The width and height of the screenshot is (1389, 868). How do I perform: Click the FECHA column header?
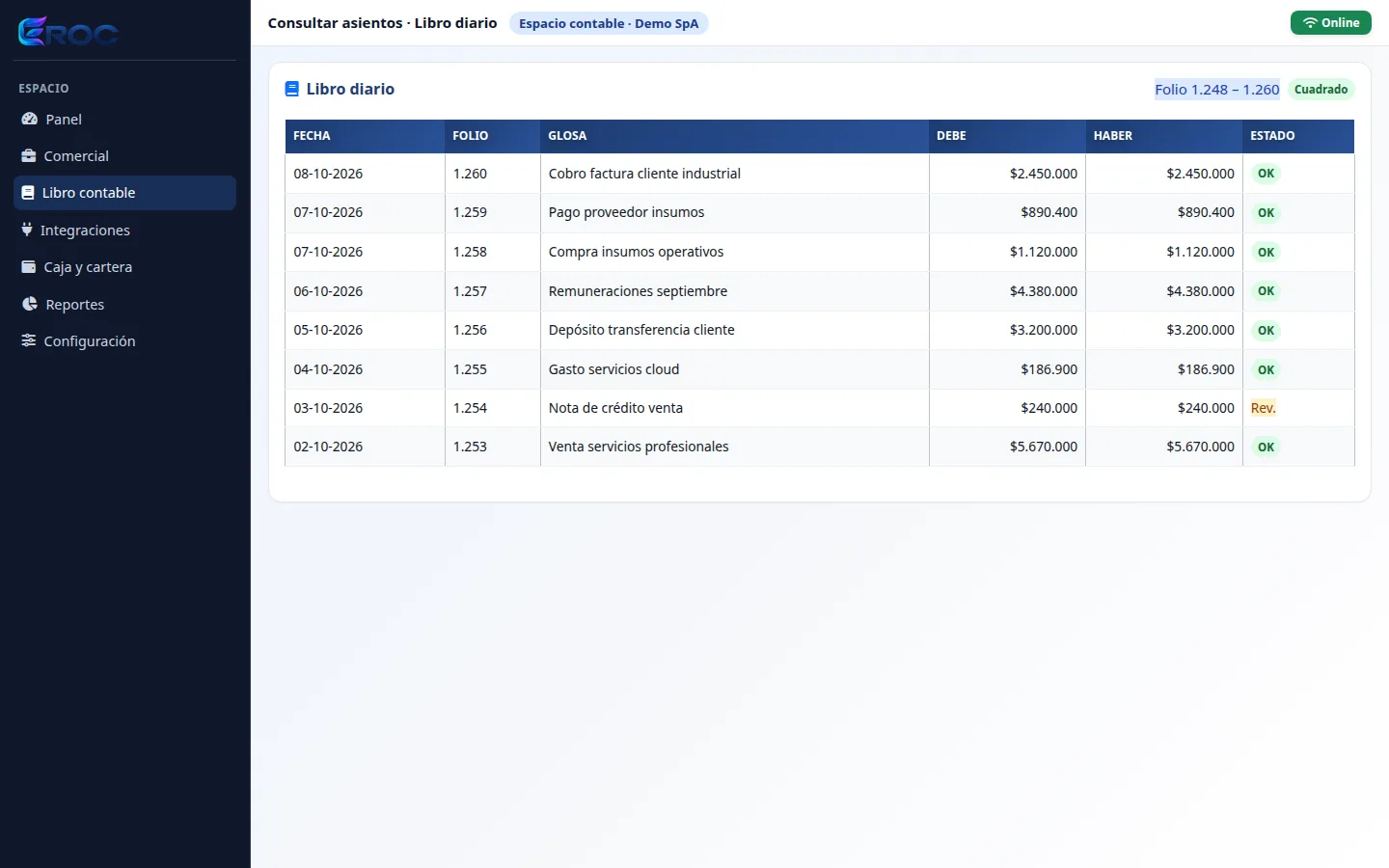(x=365, y=136)
